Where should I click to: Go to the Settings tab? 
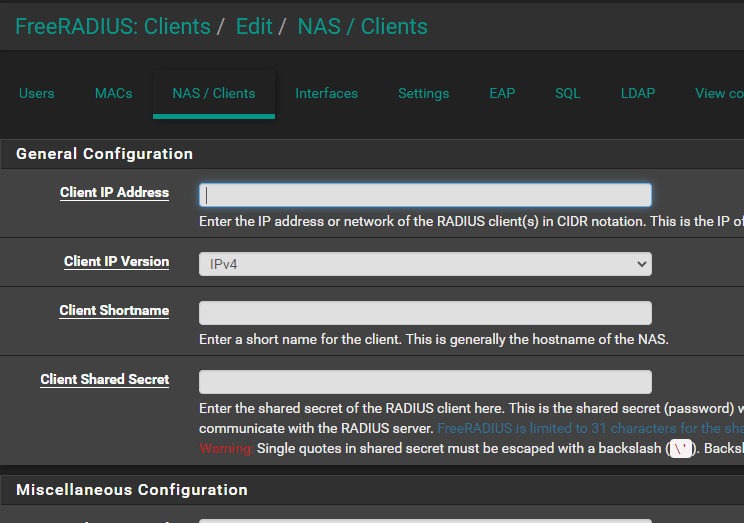423,93
